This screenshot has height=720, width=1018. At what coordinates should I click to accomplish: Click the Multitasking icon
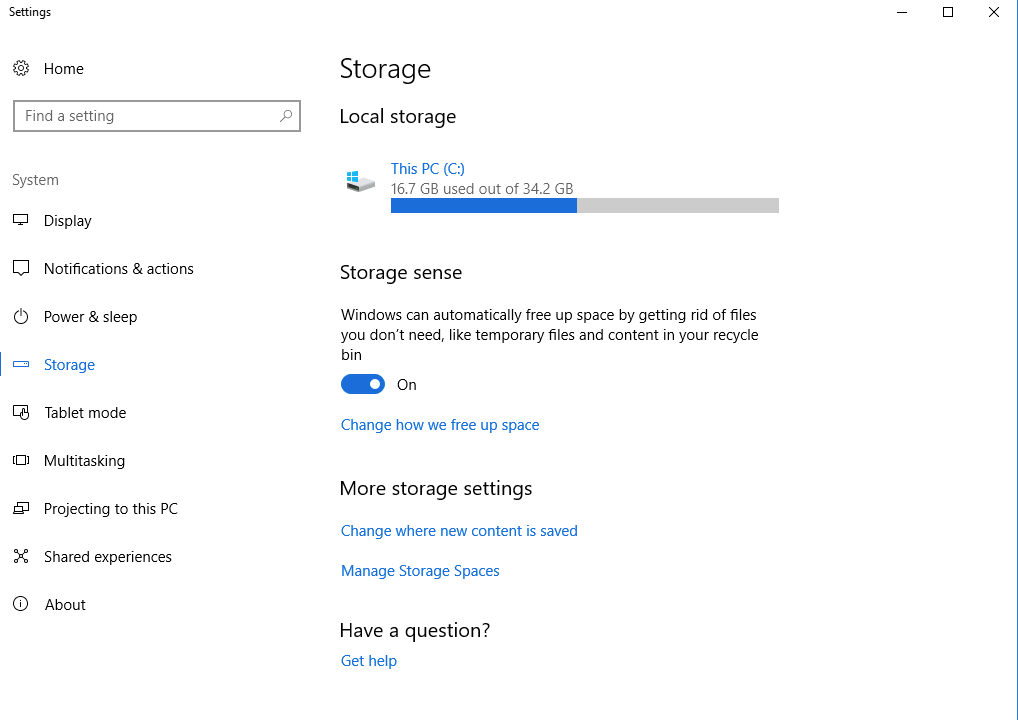pos(21,460)
